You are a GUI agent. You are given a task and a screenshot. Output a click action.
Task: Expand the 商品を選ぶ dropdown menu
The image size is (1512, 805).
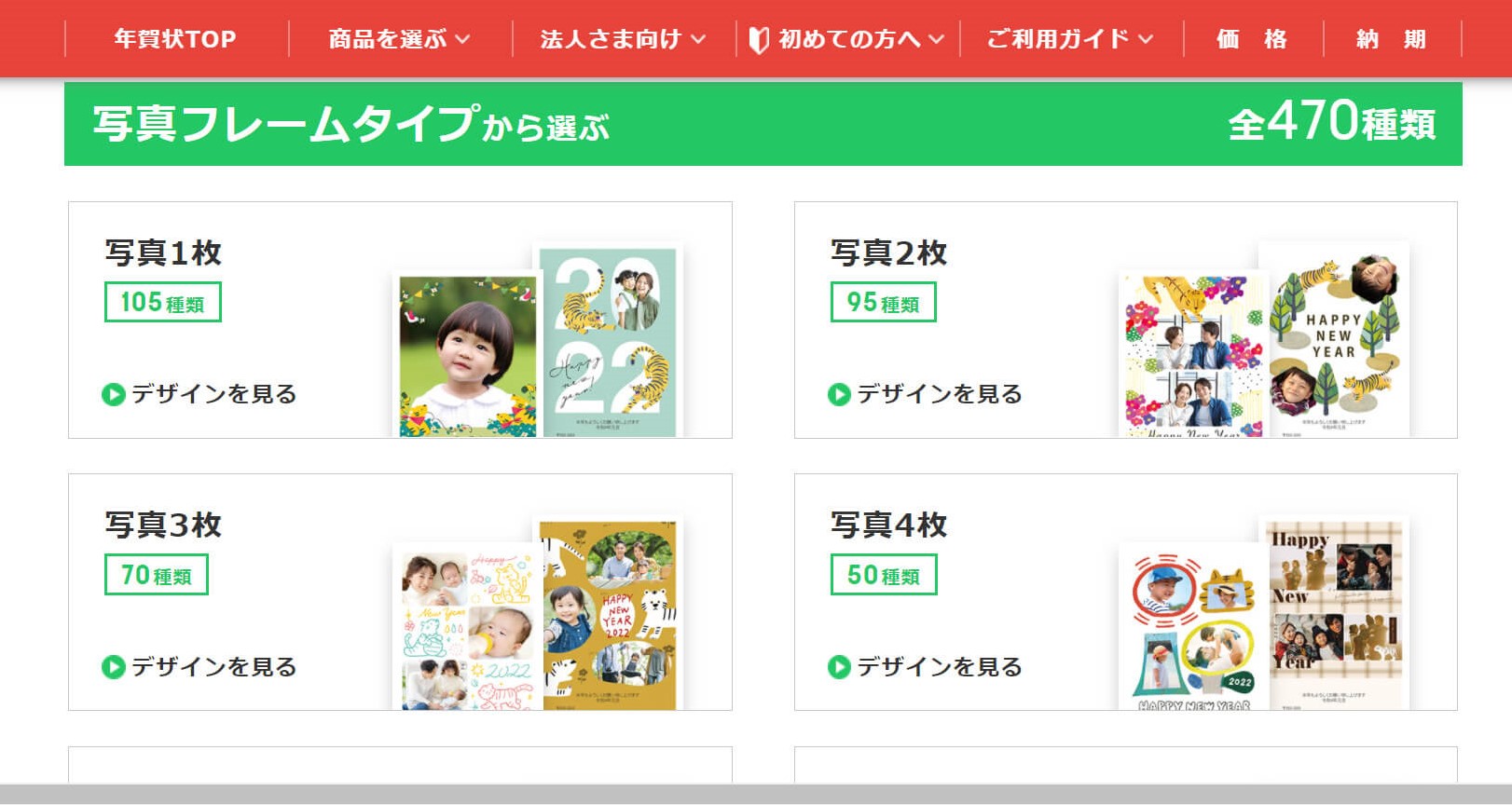tap(400, 39)
